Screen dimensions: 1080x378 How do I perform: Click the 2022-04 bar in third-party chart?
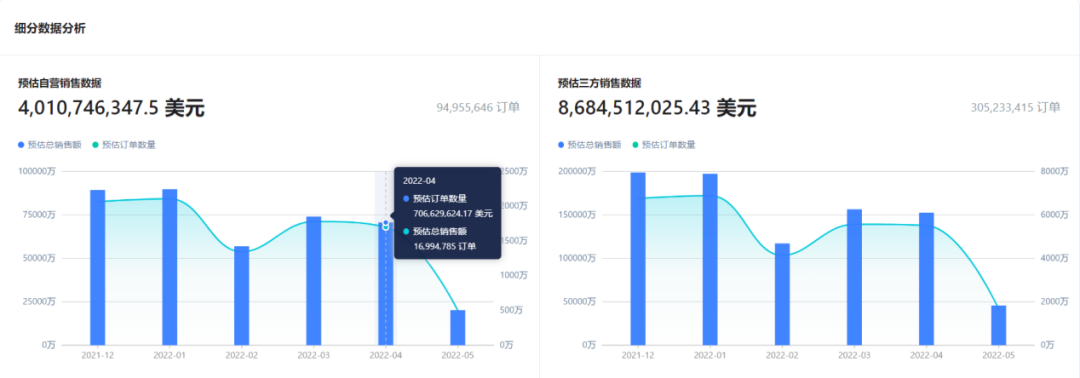click(x=926, y=279)
